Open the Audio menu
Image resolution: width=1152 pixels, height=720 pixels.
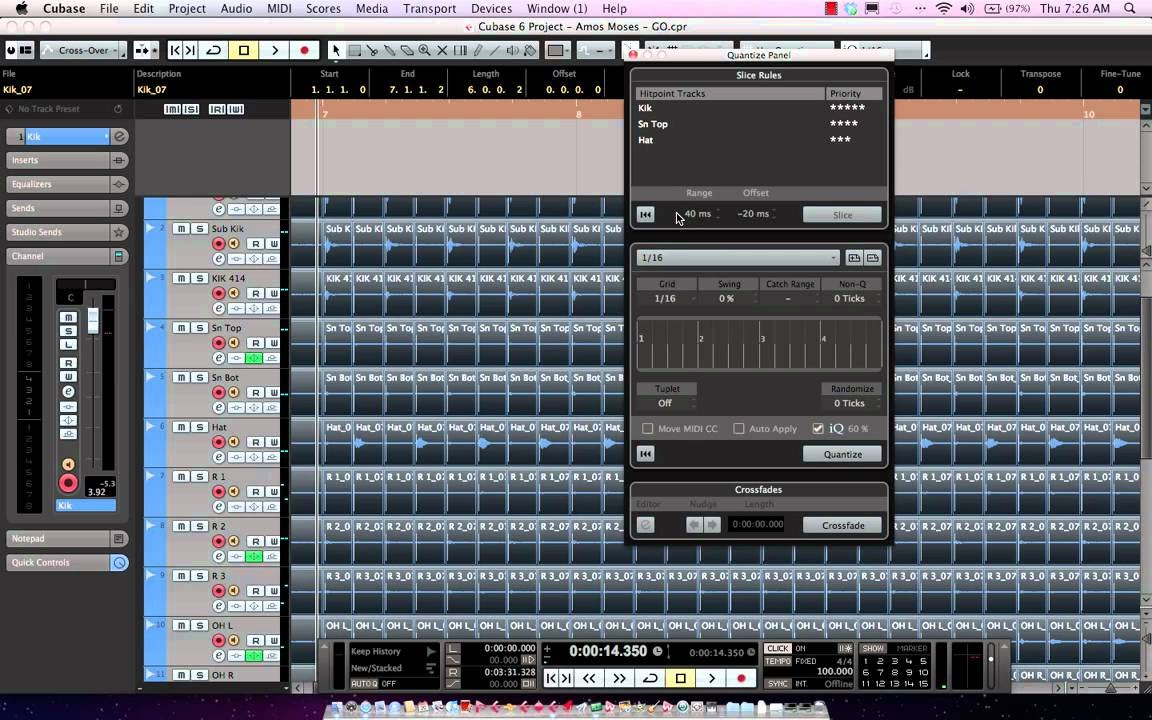[237, 9]
